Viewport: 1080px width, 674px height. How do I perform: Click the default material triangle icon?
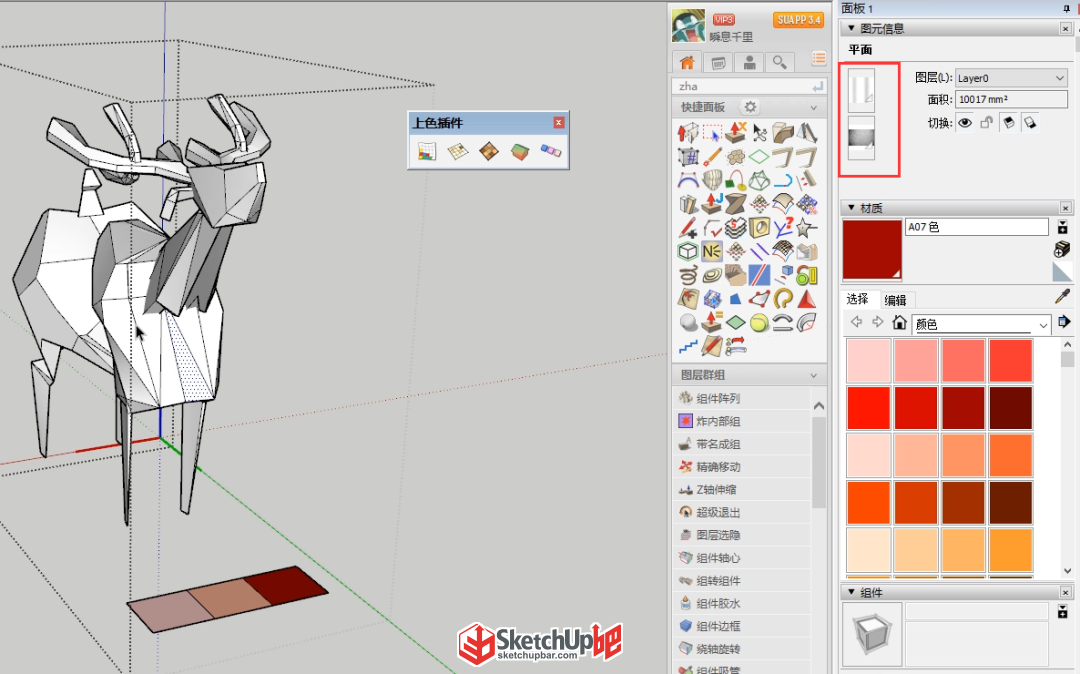tap(1062, 271)
